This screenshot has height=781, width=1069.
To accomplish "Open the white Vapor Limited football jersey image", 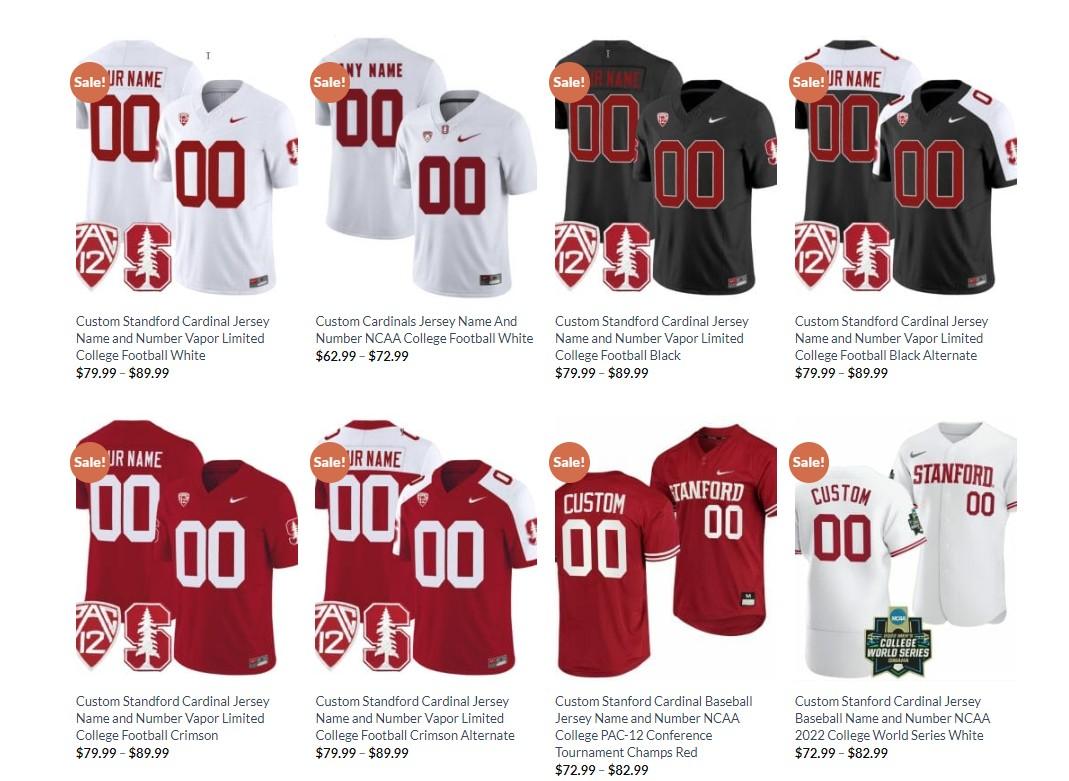I will 187,167.
